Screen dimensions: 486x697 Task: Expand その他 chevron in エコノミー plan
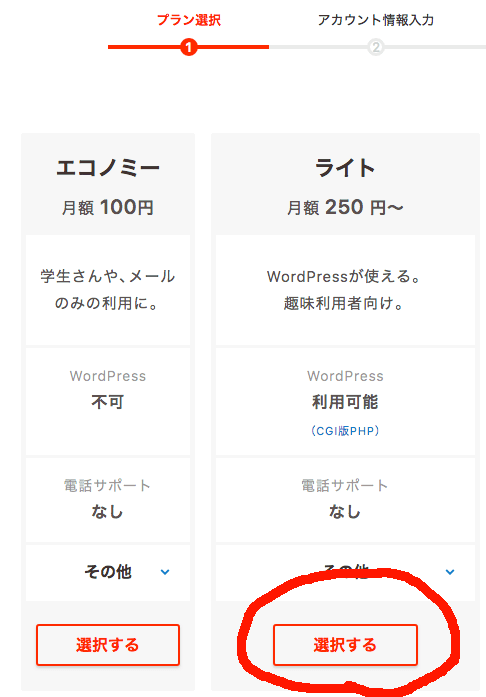(165, 572)
